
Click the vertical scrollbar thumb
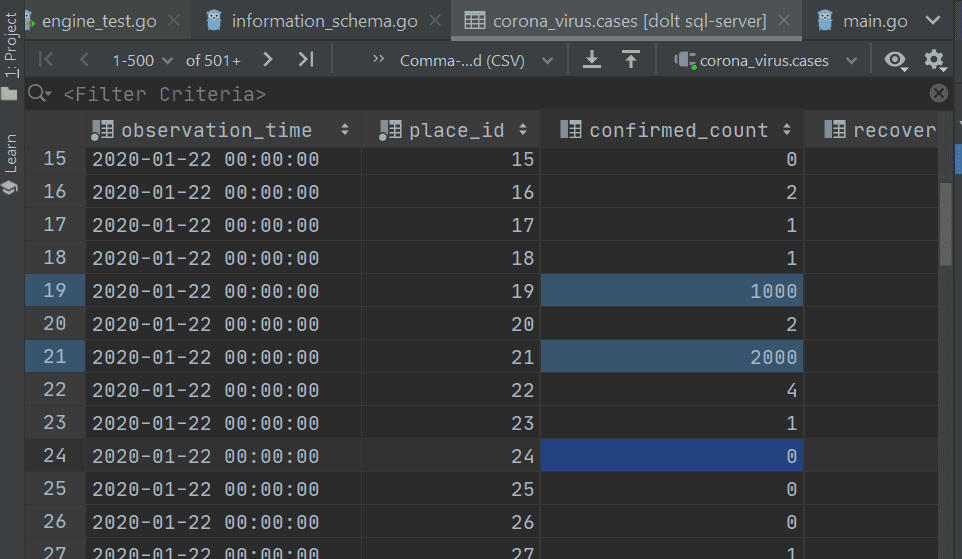tap(945, 224)
